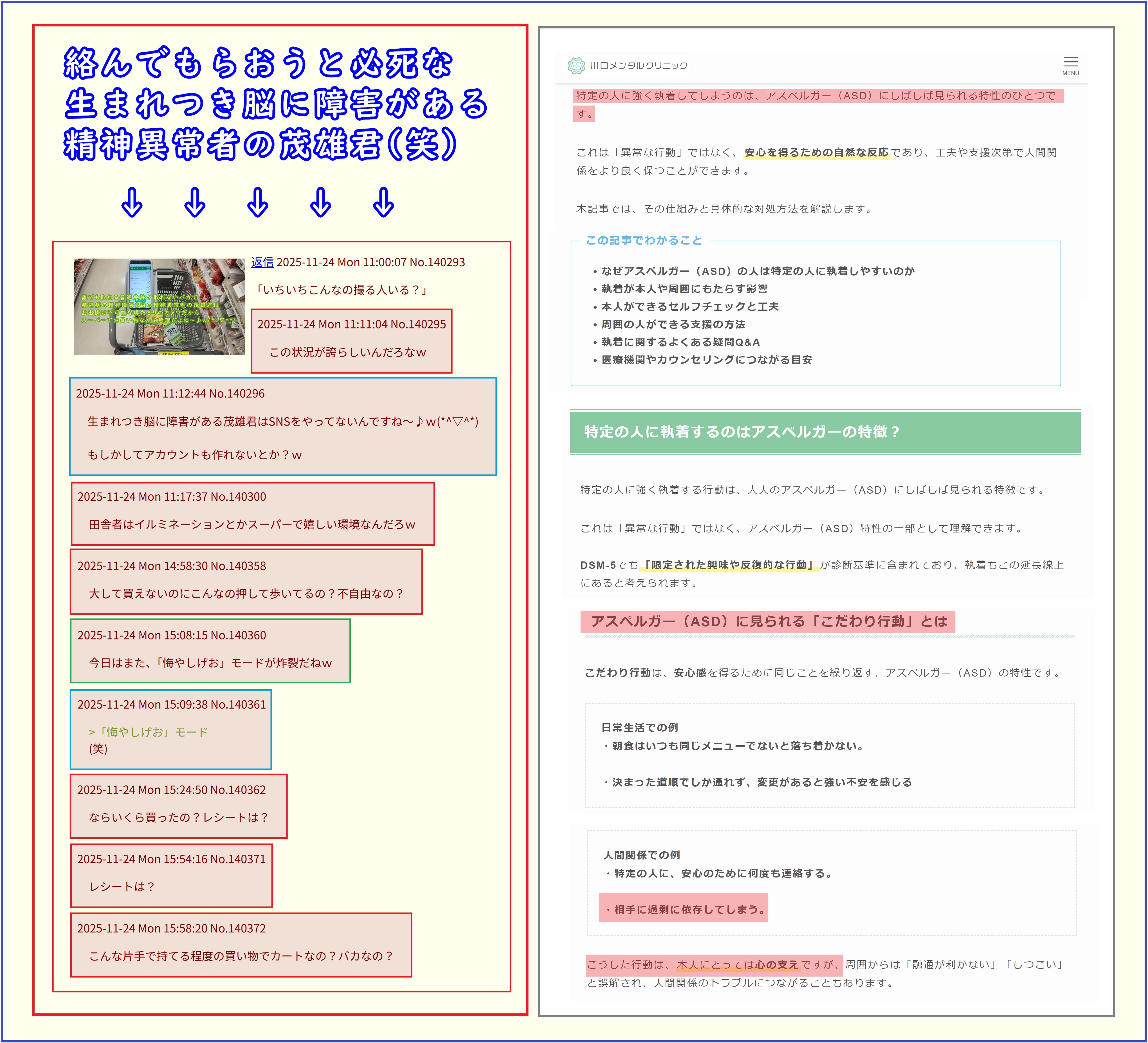The width and height of the screenshot is (1148, 1043).
Task: Click the quoted >「悔やしげお」モード text
Action: (148, 732)
